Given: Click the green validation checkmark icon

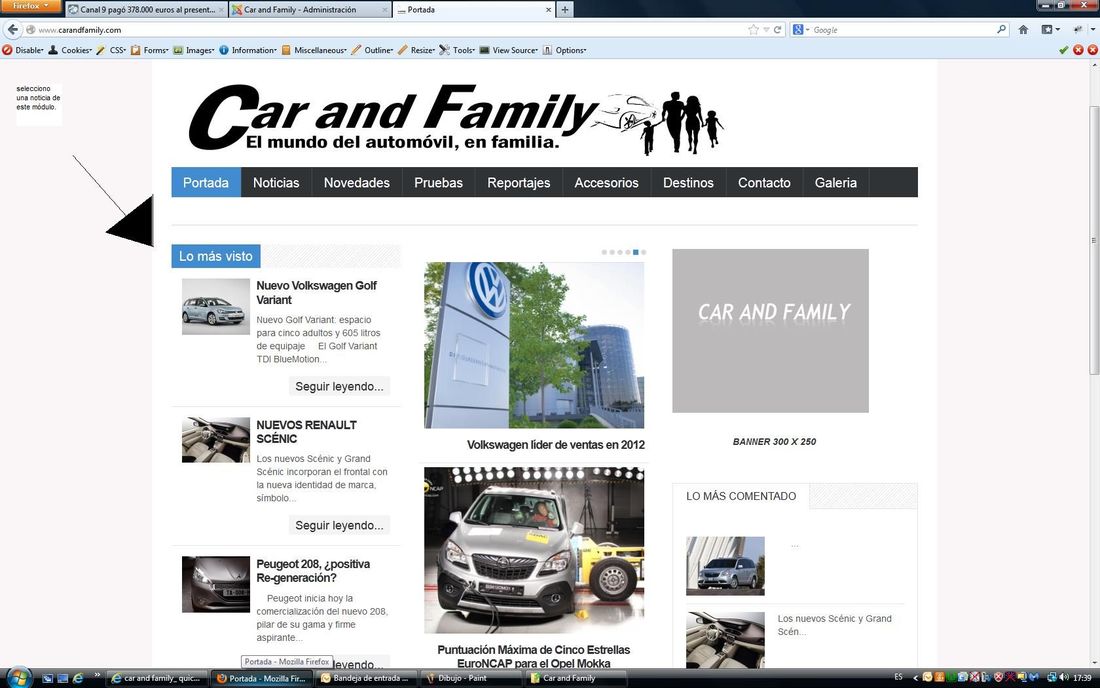Looking at the screenshot, I should coord(1064,50).
